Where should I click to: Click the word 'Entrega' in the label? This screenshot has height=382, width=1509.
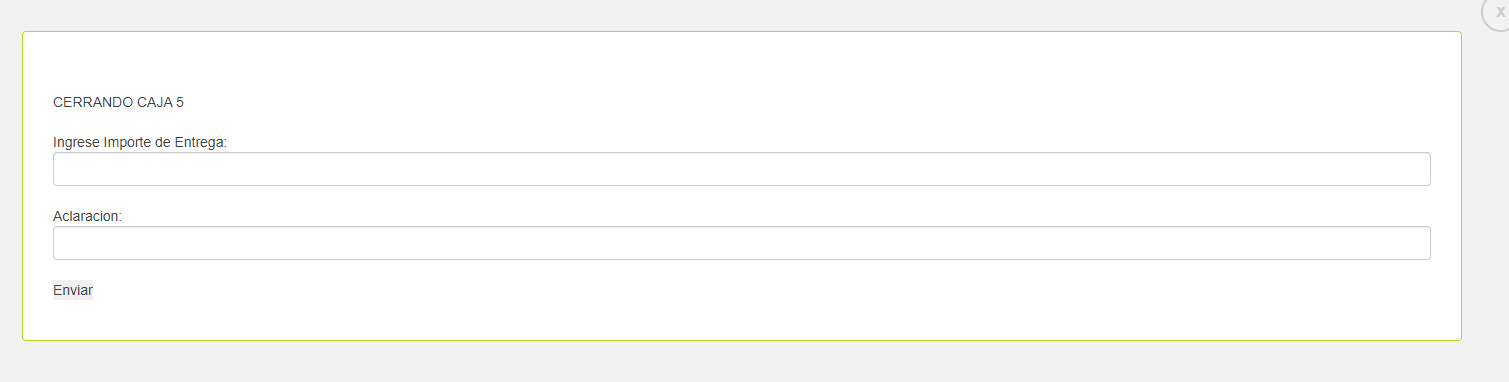(203, 142)
